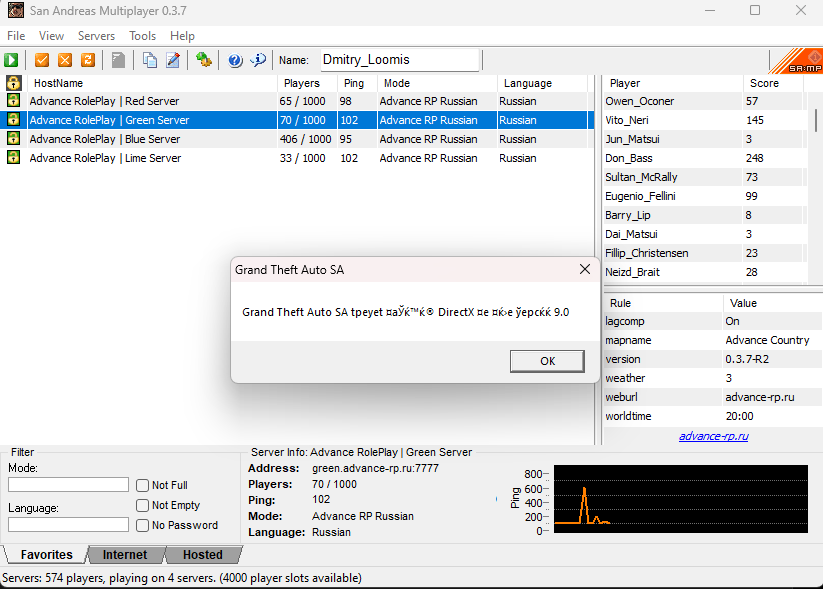
Task: Click the green.advance-rp.ru:7777 address text
Action: coord(375,468)
